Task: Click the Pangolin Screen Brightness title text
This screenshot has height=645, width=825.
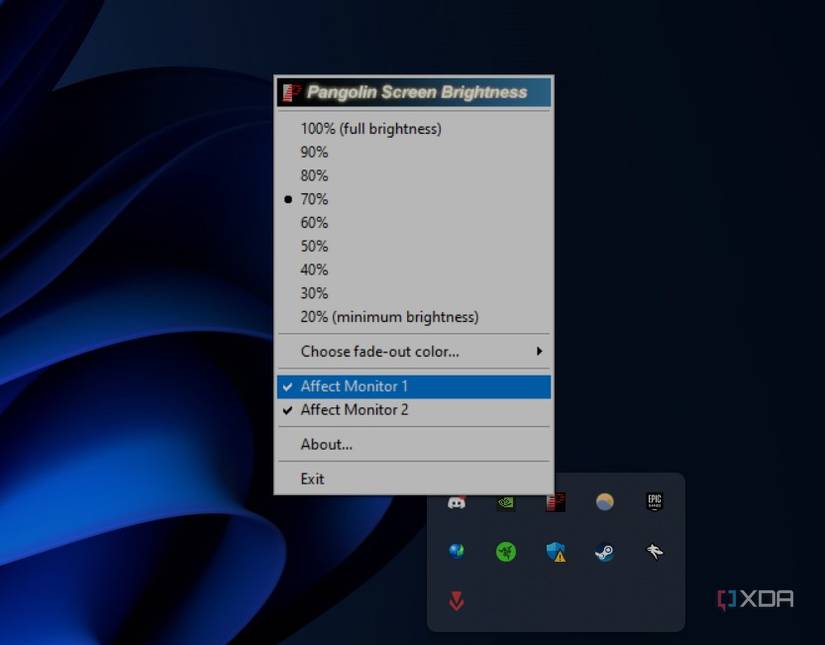Action: pyautogui.click(x=417, y=92)
